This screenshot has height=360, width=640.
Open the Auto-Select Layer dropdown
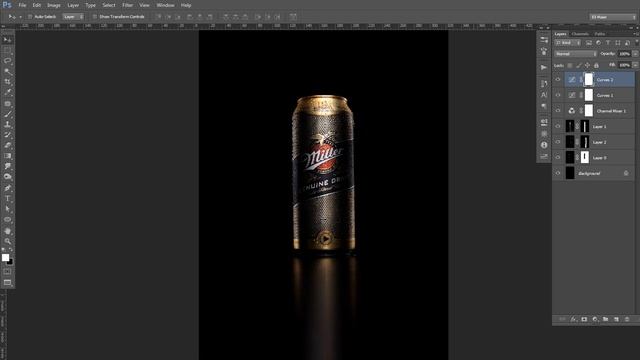pyautogui.click(x=73, y=17)
